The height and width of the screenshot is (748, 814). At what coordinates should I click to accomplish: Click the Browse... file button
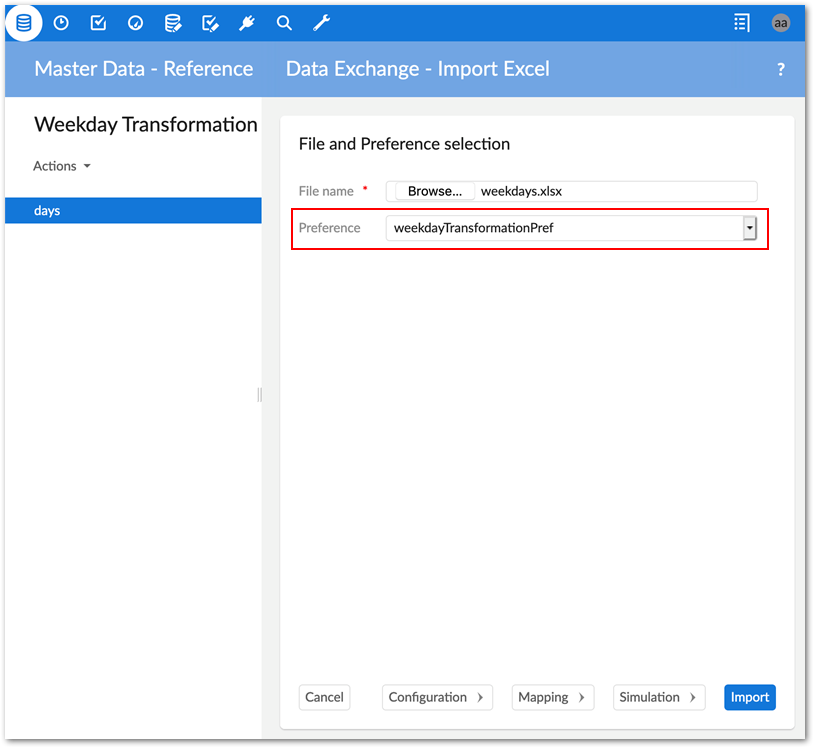coord(435,191)
